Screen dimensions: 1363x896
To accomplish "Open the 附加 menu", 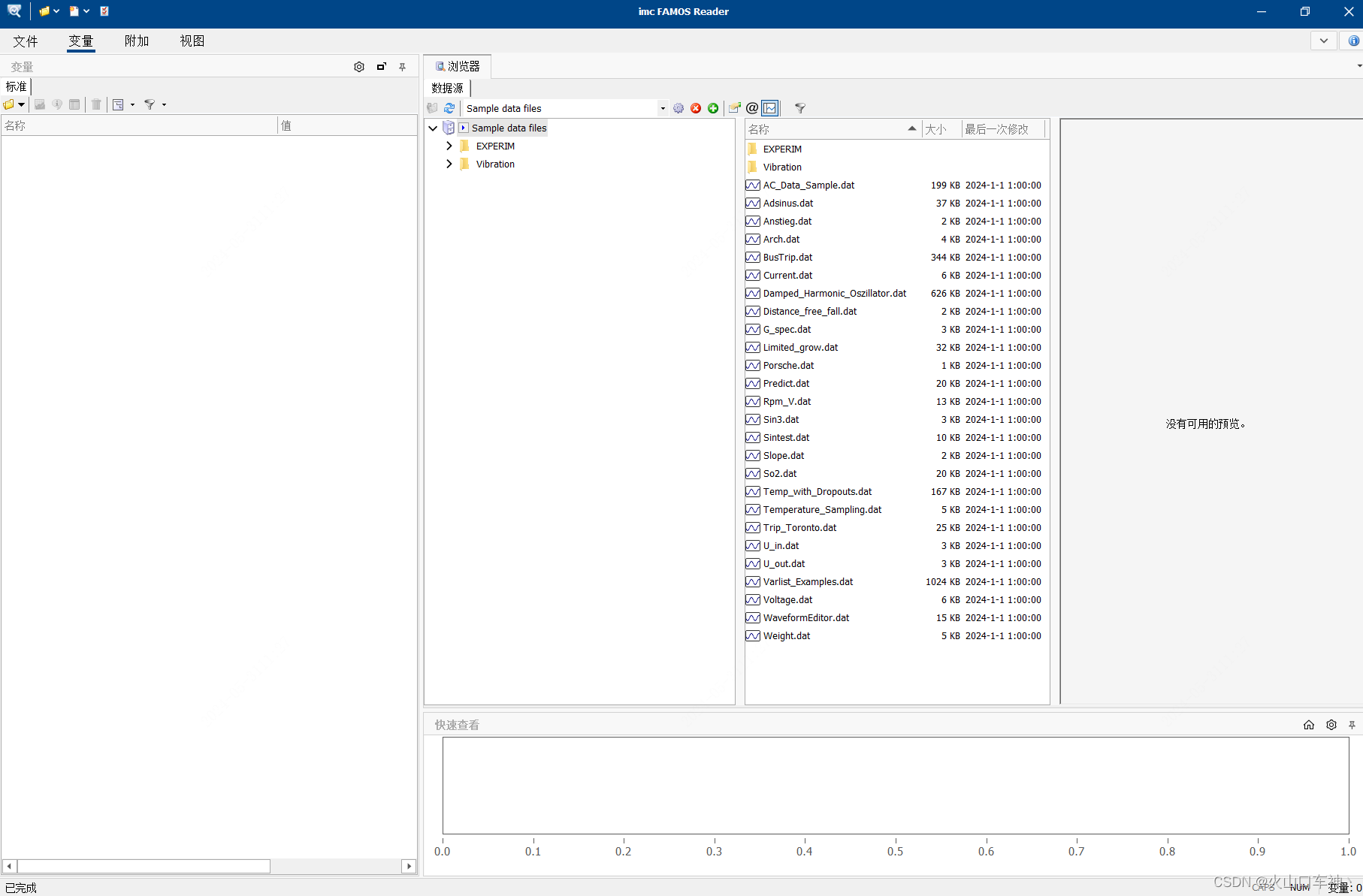I will point(137,41).
